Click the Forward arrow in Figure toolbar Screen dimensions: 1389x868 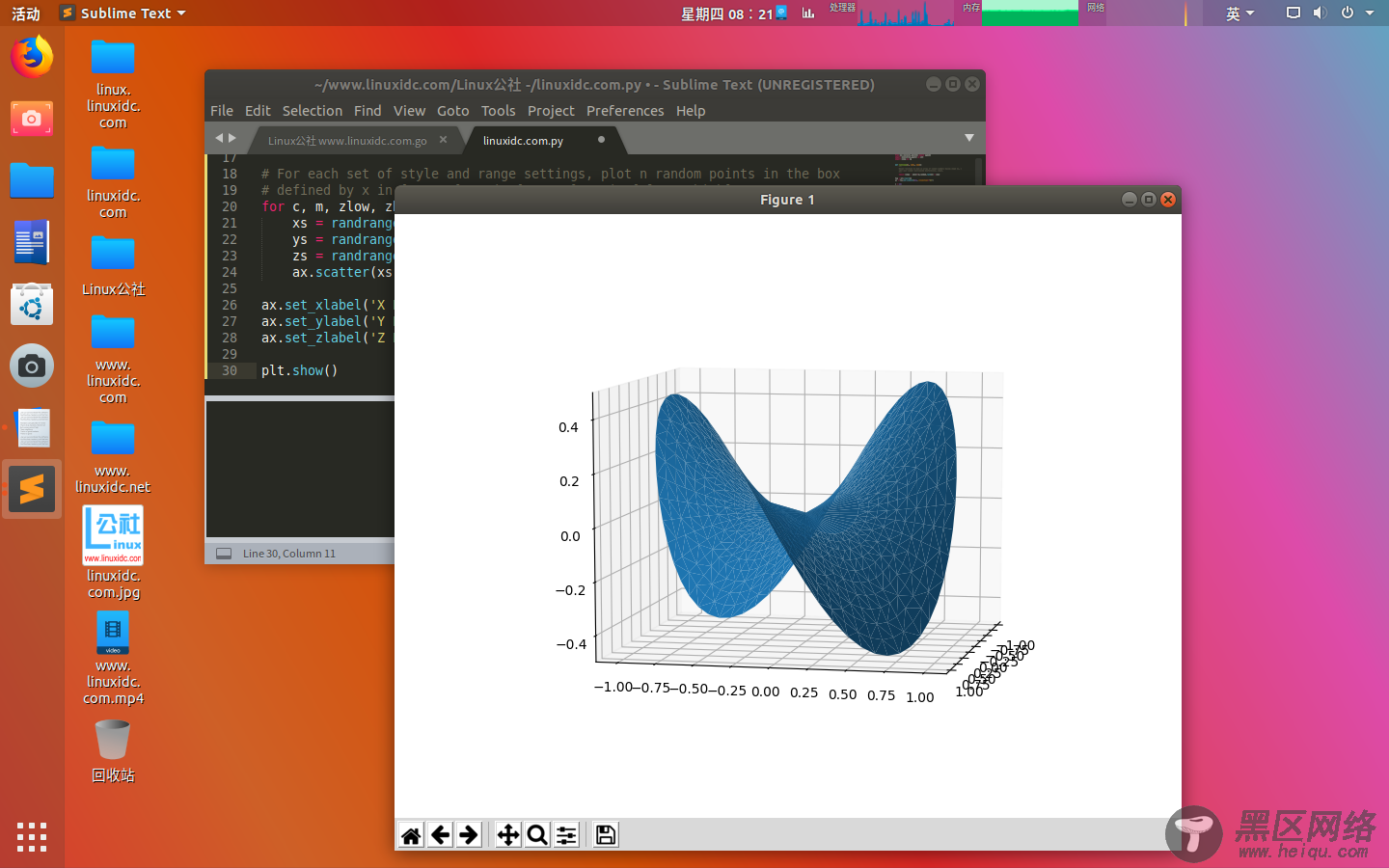[469, 835]
